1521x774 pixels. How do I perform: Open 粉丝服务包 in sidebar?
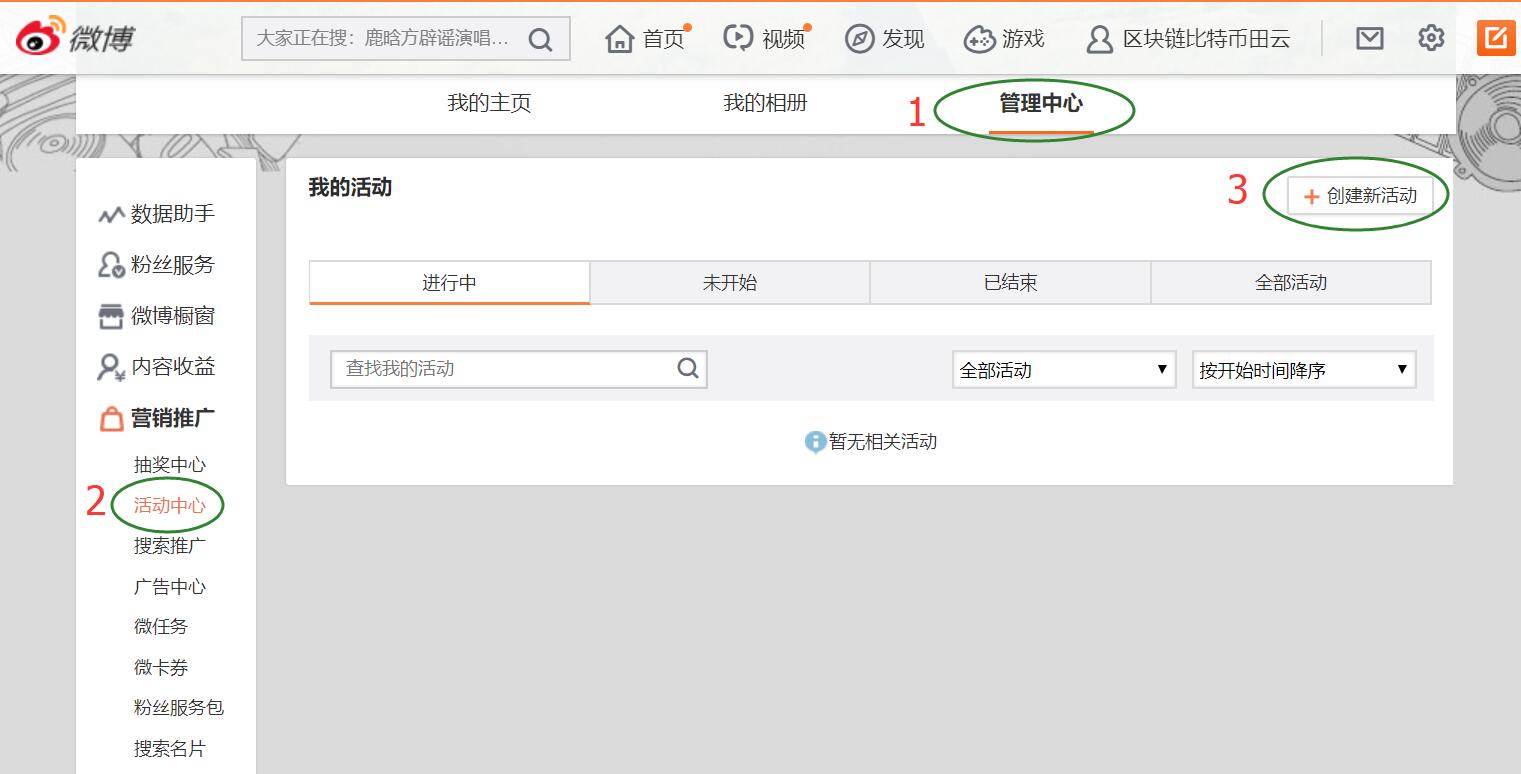[x=179, y=708]
